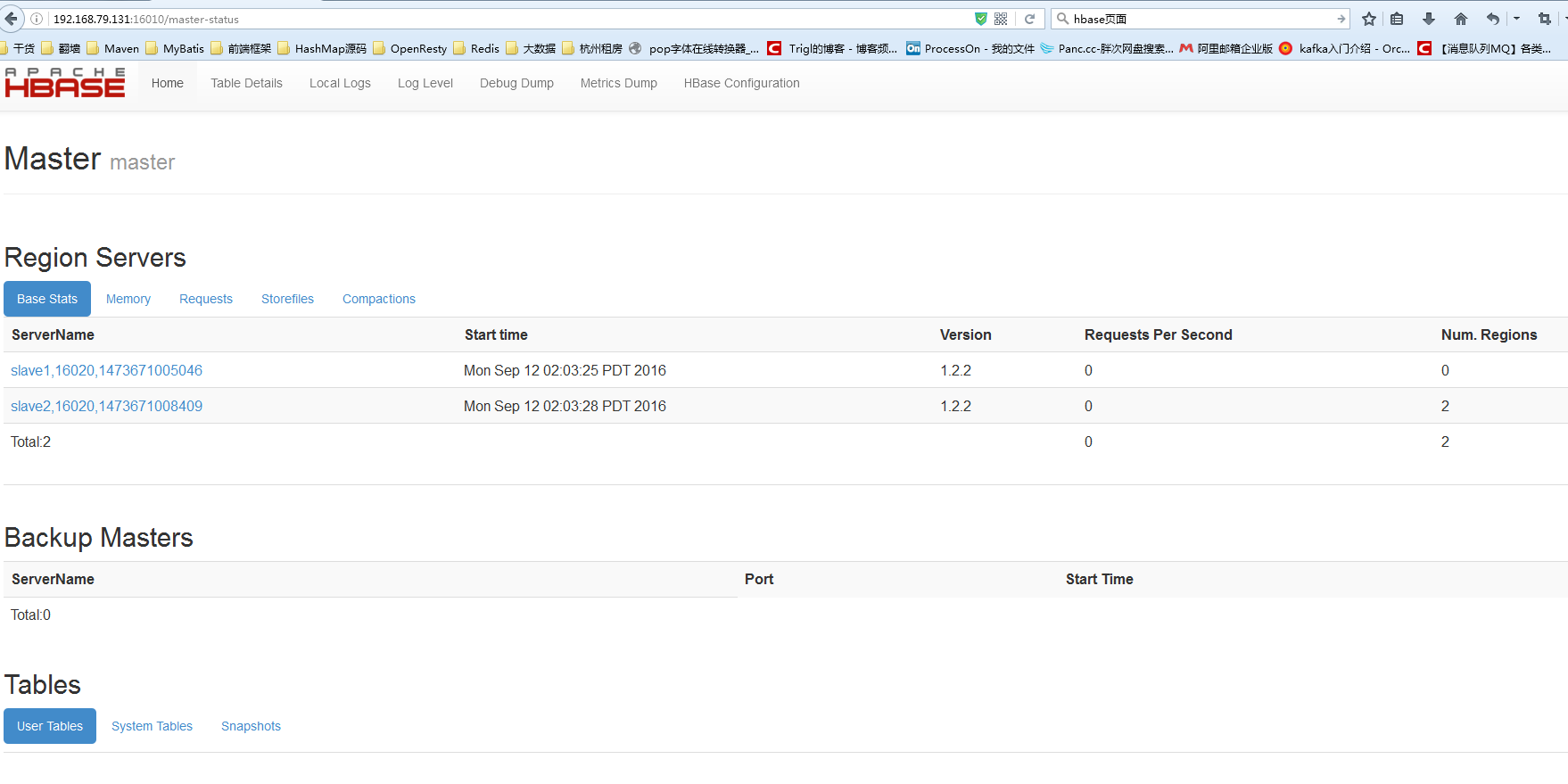
Task: Expand the dropdown arrow next to undo icon
Action: pyautogui.click(x=1516, y=19)
